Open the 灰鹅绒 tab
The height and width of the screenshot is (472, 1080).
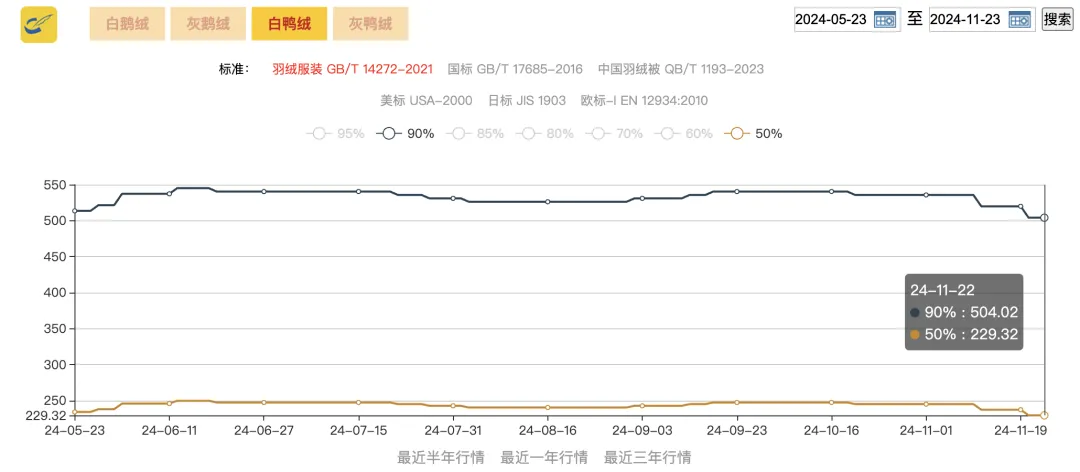(x=208, y=24)
